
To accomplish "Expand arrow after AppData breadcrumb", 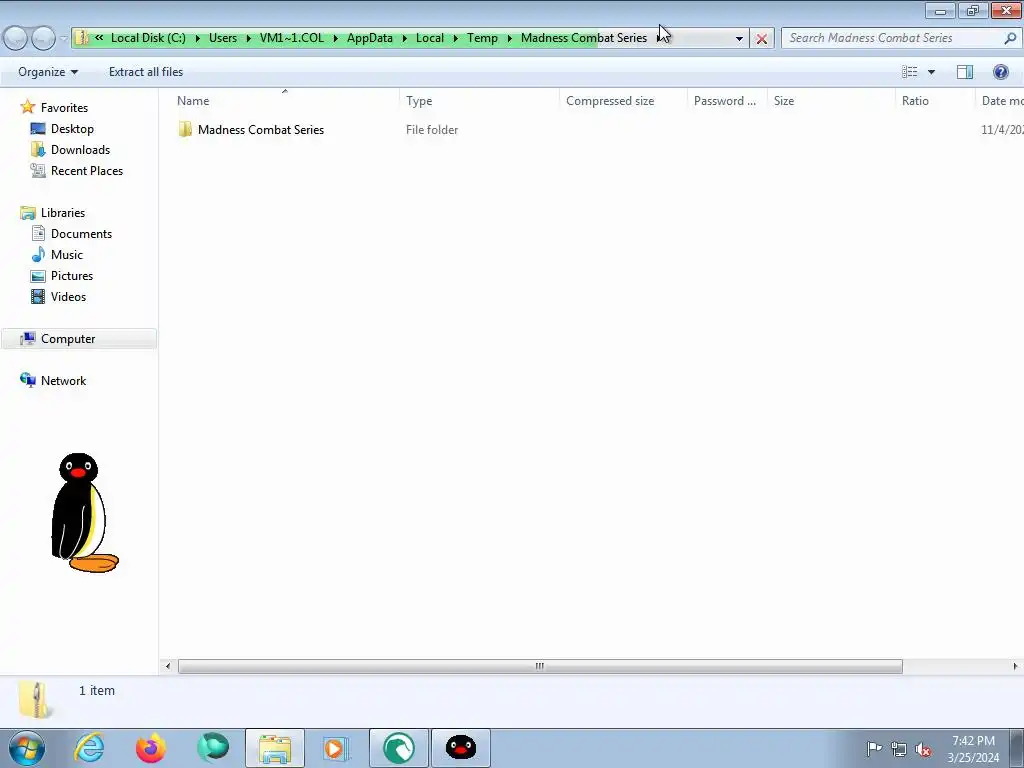I will pos(405,38).
